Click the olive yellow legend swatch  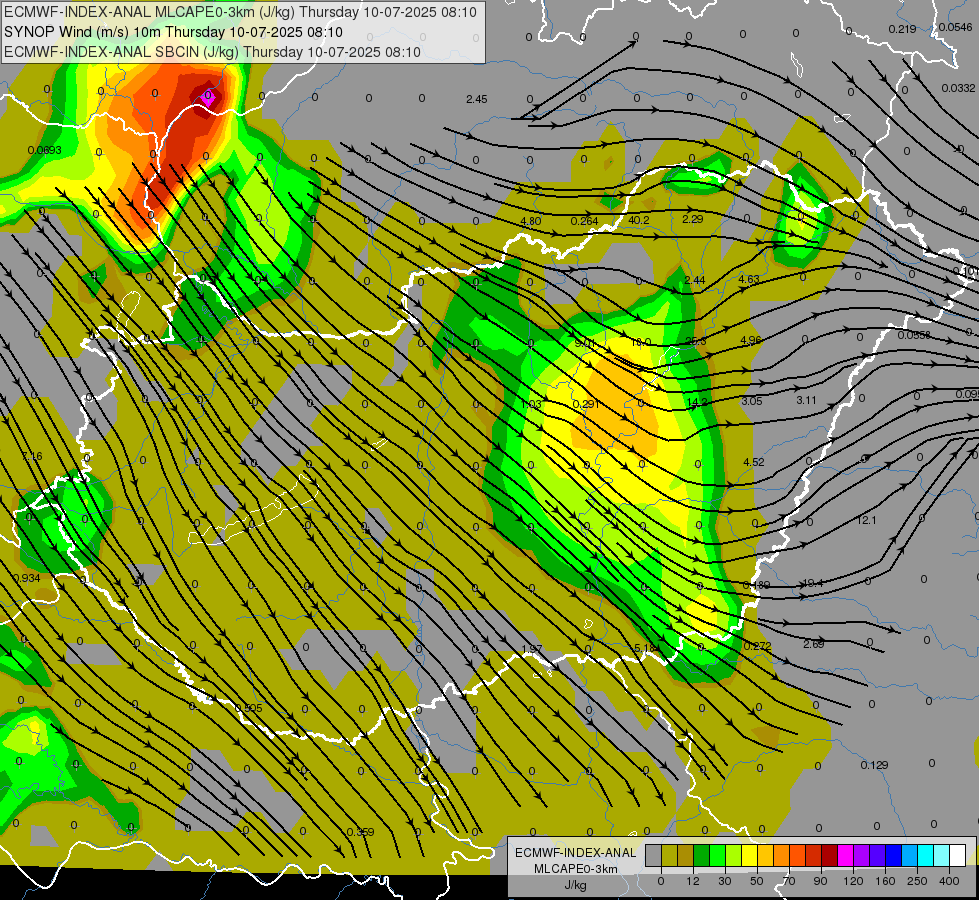pos(669,856)
